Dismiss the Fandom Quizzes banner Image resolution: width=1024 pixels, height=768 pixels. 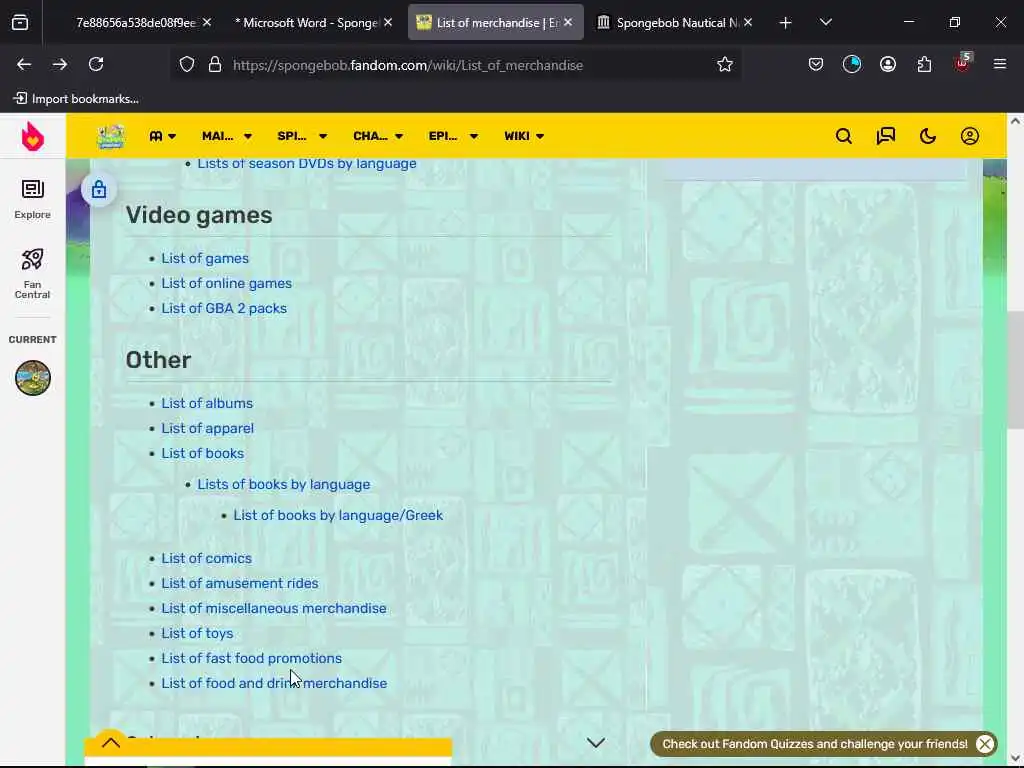[985, 744]
